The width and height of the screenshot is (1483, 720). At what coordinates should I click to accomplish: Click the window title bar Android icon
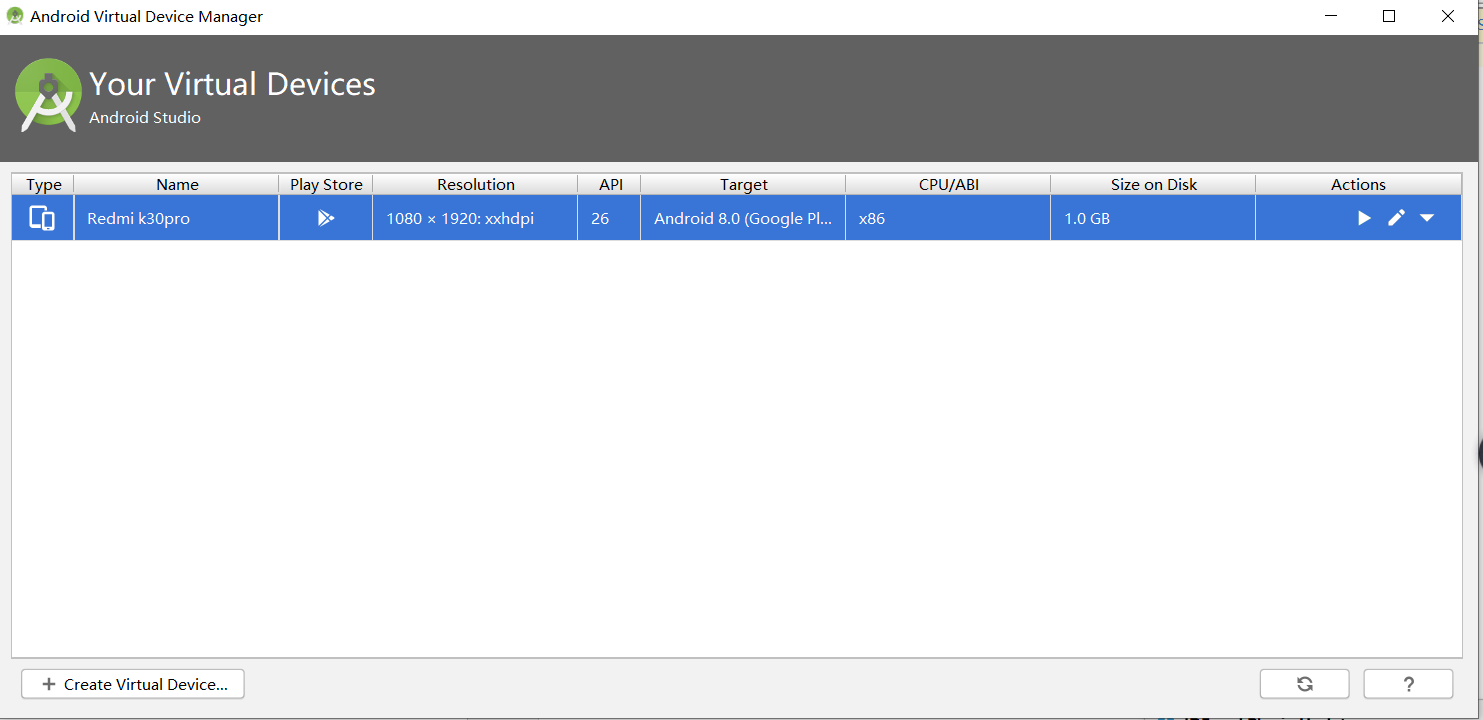pos(15,16)
